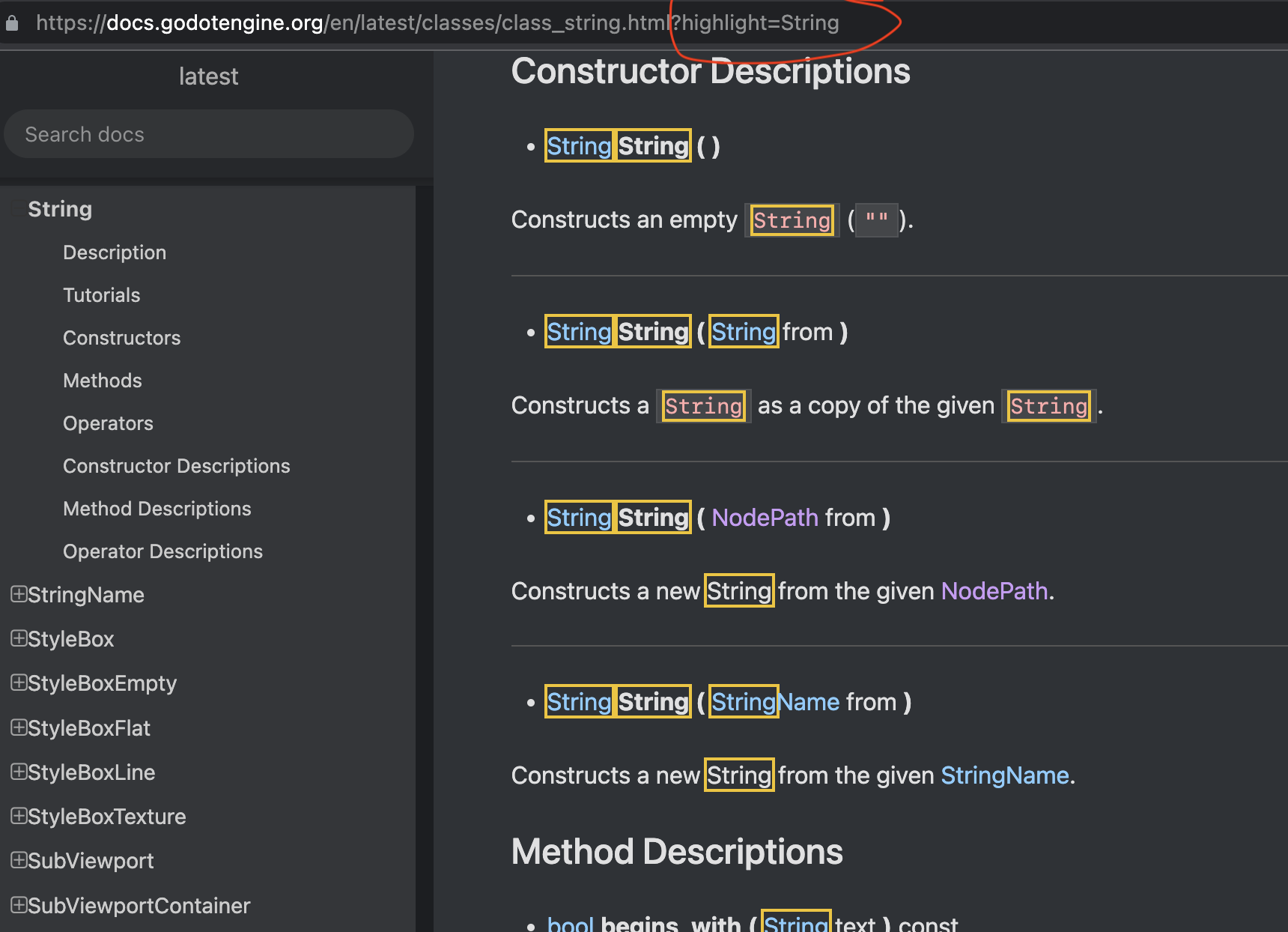Expand StyleBoxEmpty in the sidebar
This screenshot has width=1288, height=932.
(18, 683)
